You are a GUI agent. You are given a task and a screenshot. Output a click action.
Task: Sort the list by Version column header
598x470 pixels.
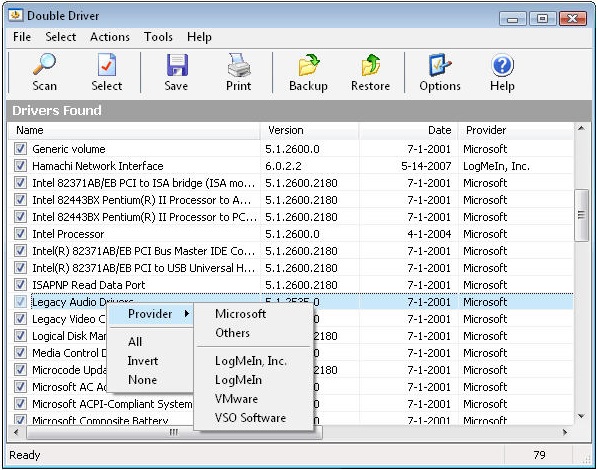309,130
